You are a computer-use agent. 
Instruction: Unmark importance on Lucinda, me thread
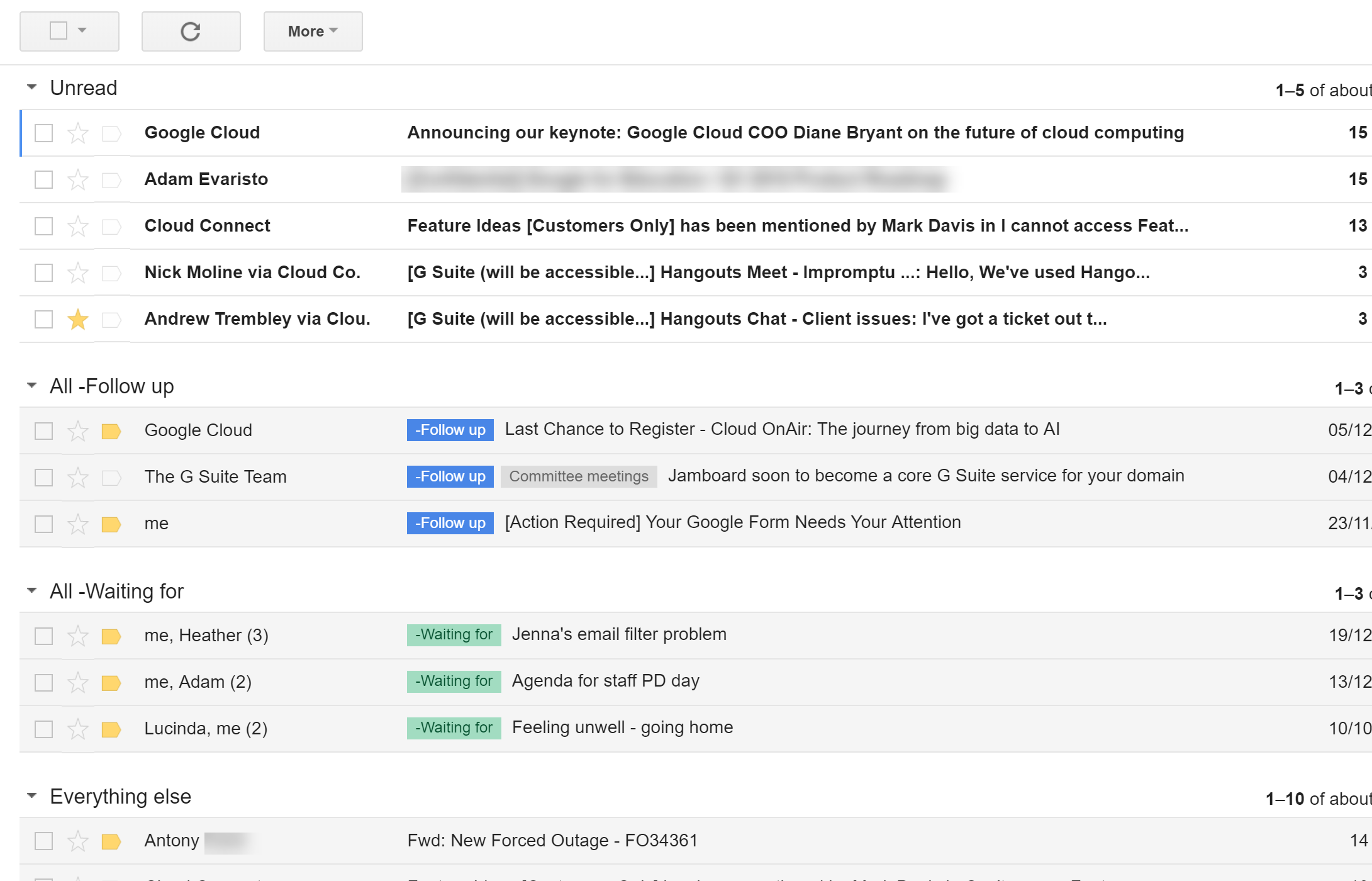click(x=111, y=729)
